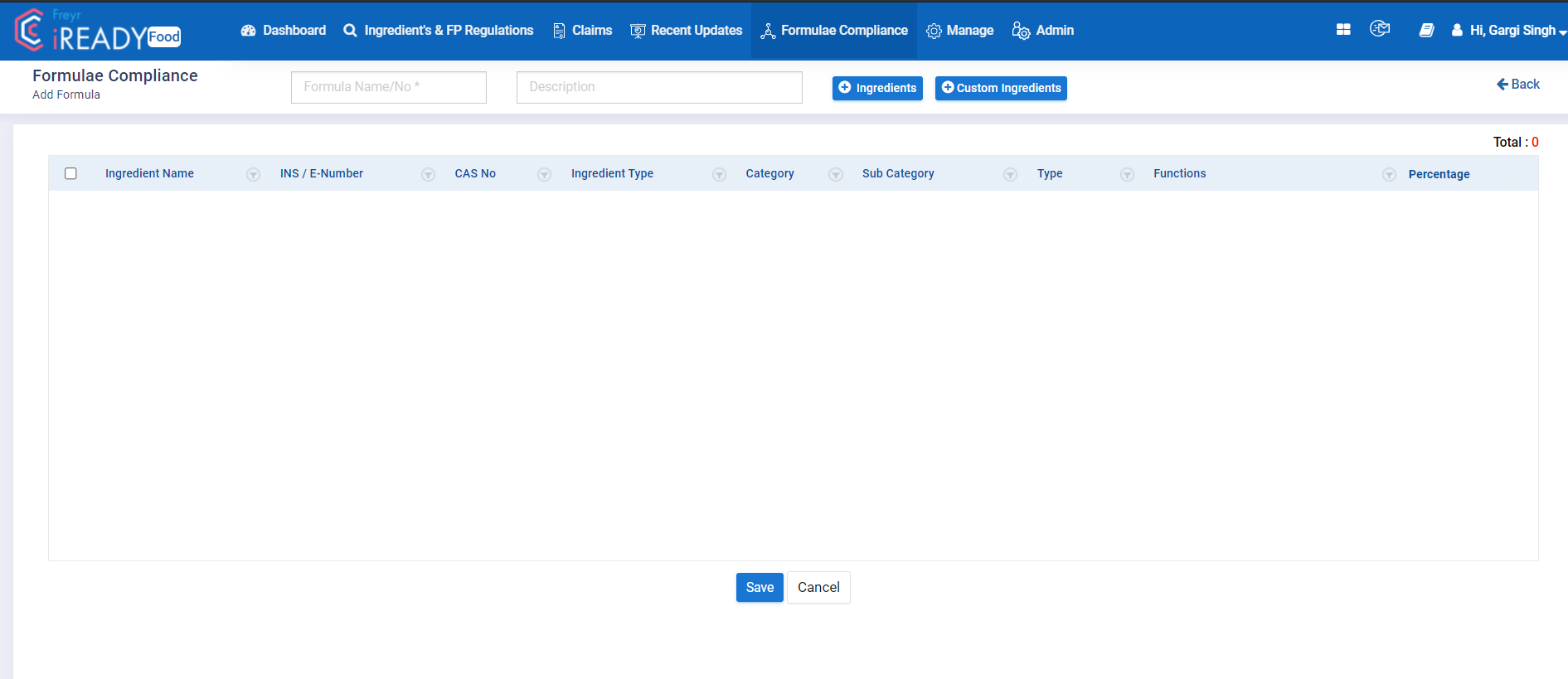Open the grid view icon in header
1568x679 pixels.
coord(1343,30)
